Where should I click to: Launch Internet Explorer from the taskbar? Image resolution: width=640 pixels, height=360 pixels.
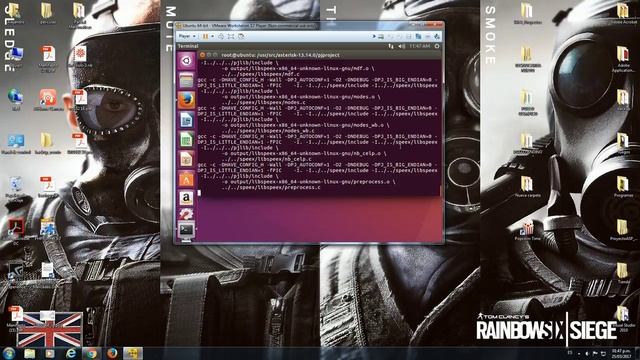tap(71, 353)
